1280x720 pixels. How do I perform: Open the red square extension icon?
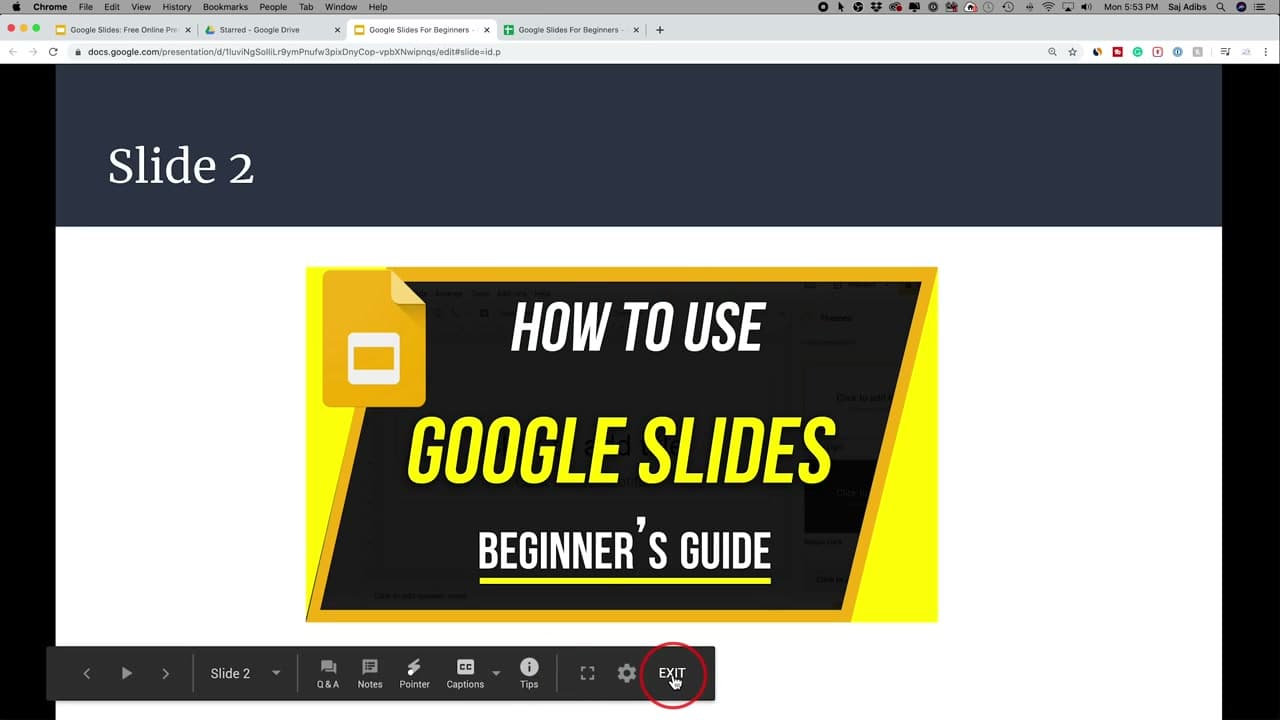click(1118, 52)
